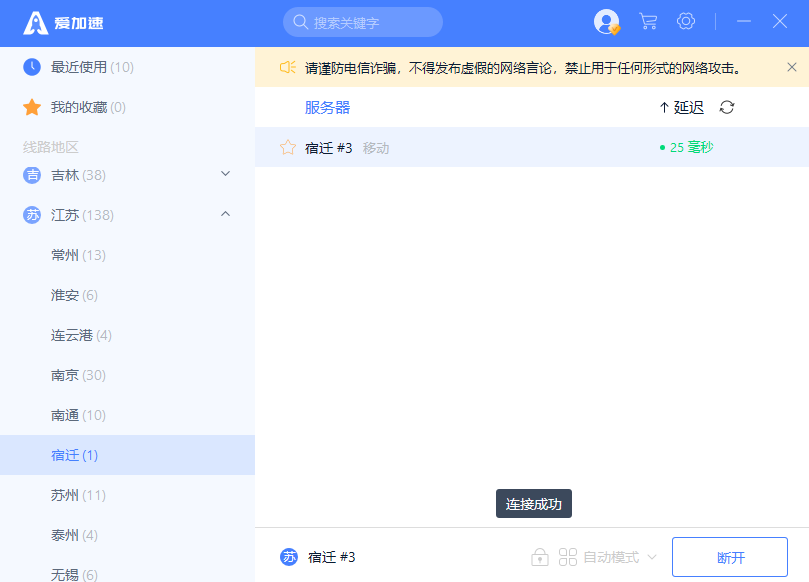
Task: Click the 苏 badge in bottom bar
Action: 289,557
